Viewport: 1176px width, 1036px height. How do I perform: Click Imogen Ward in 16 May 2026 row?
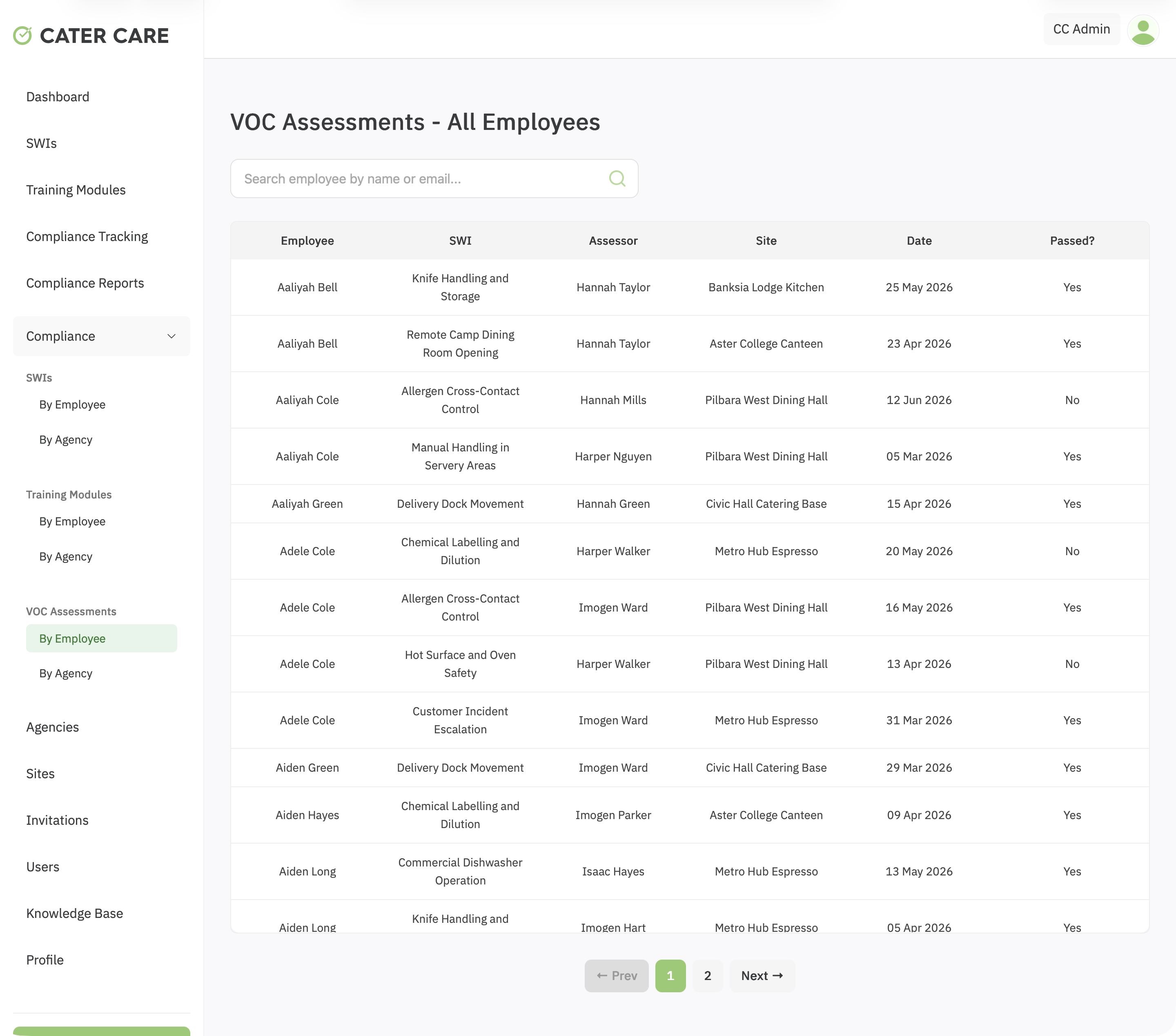[x=613, y=607]
